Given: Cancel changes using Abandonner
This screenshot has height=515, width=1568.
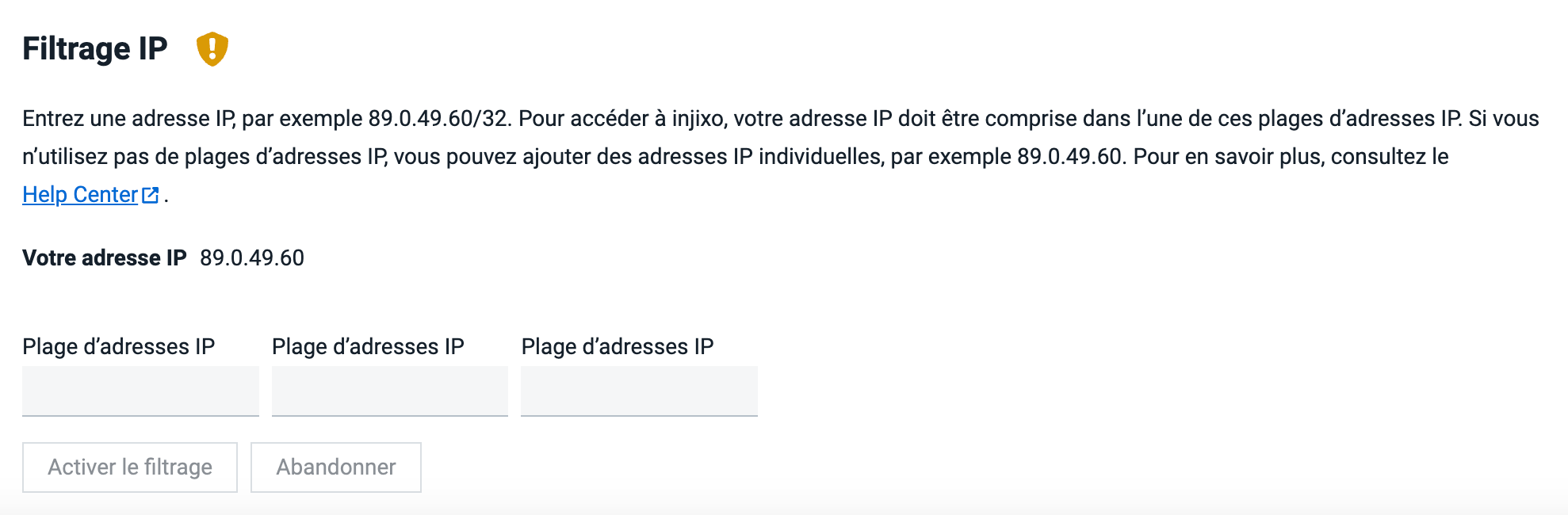Looking at the screenshot, I should (335, 467).
